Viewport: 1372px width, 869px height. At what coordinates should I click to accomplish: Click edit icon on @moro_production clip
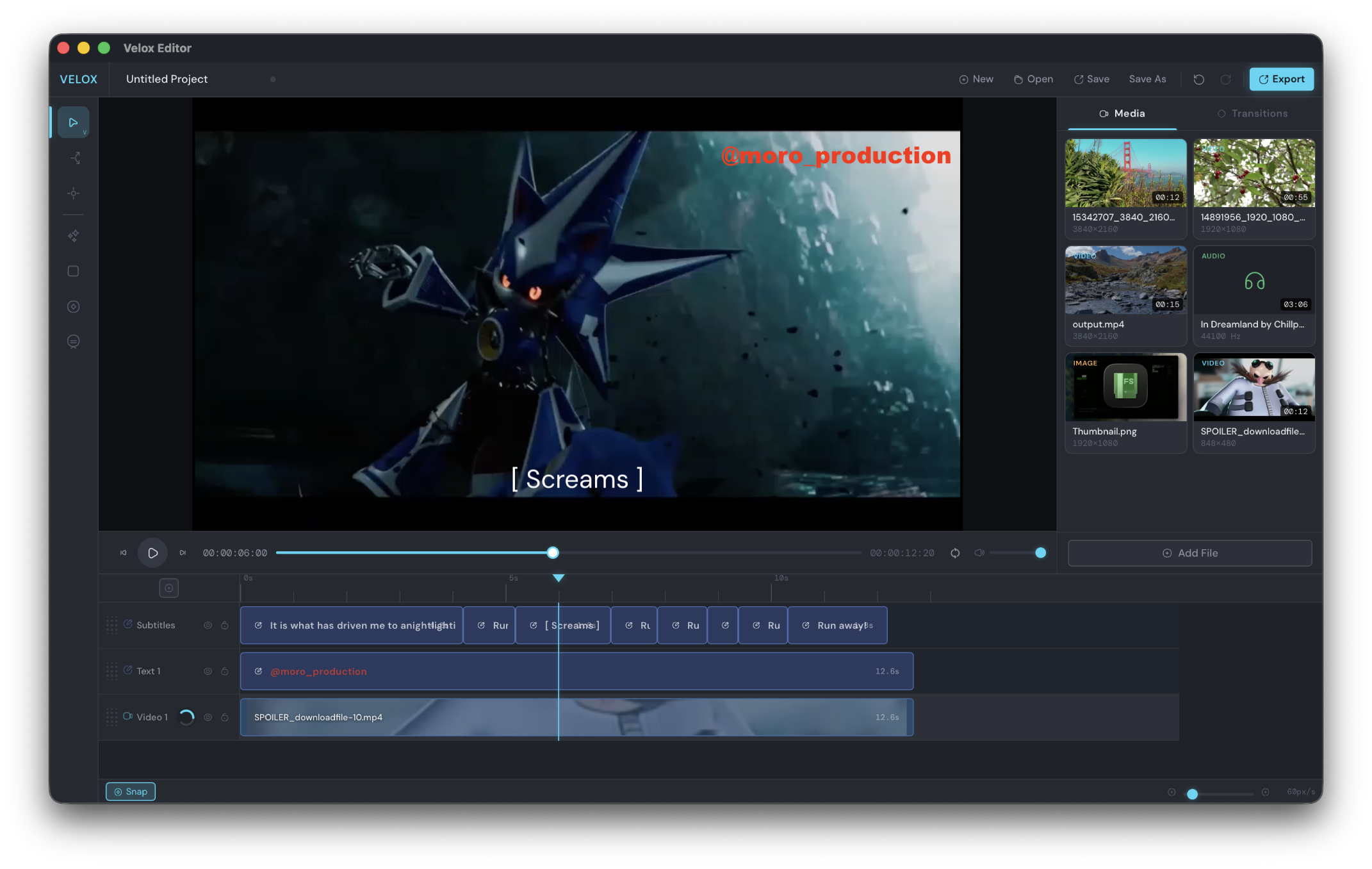tap(258, 672)
